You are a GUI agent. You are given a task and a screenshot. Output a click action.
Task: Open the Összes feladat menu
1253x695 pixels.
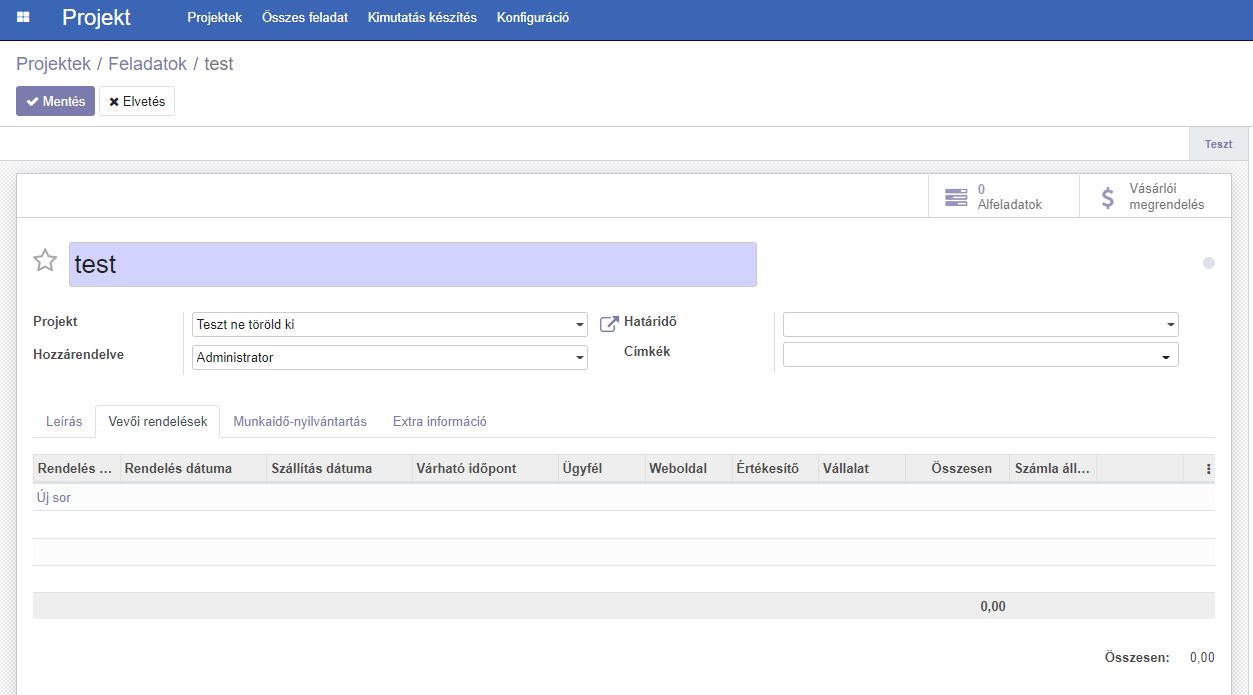click(305, 18)
